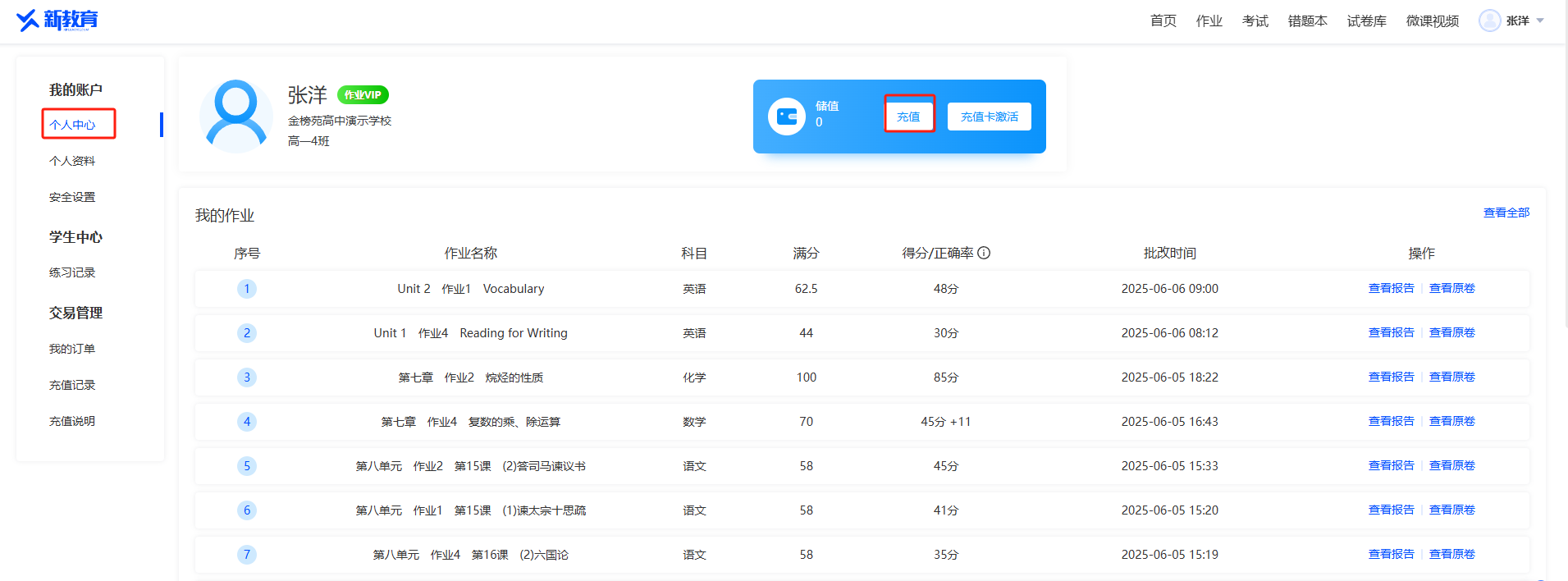View report for Vocabulary homework

coord(1391,288)
